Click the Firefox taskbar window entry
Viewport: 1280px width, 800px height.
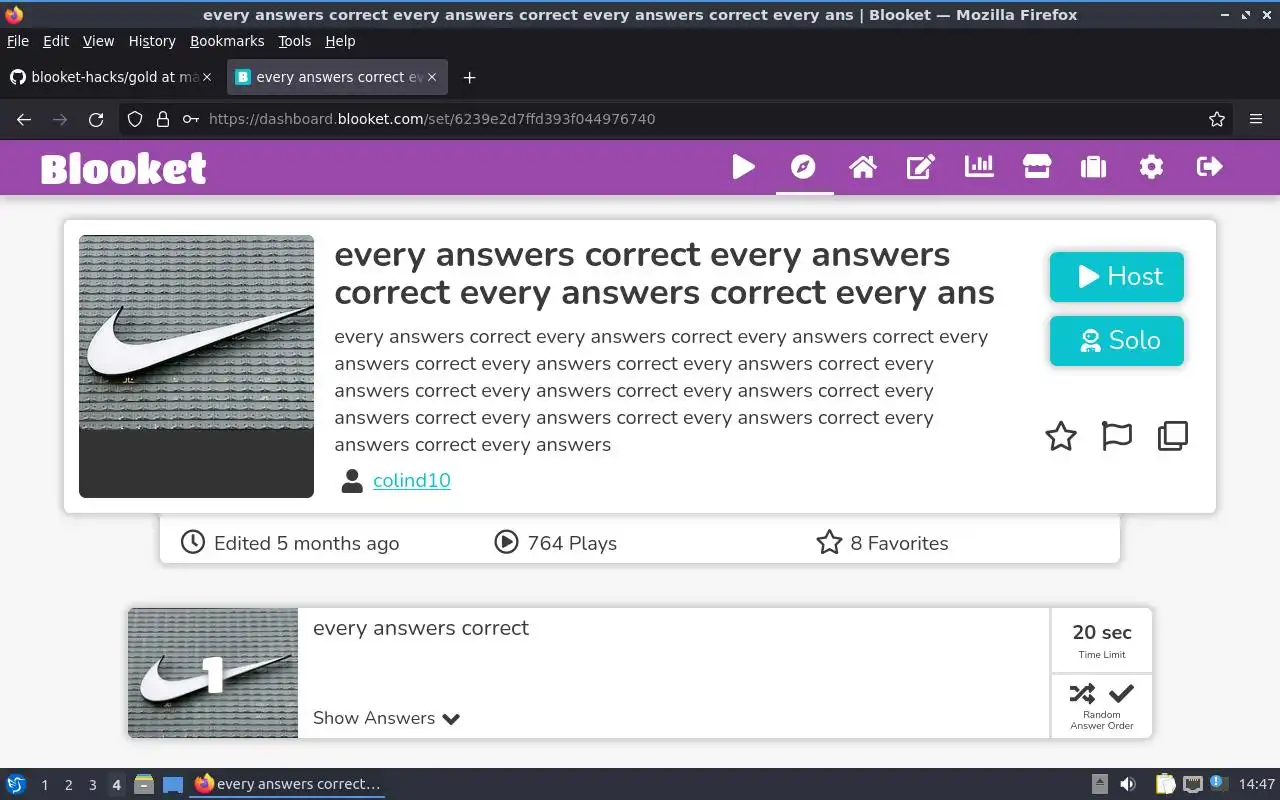(x=288, y=785)
